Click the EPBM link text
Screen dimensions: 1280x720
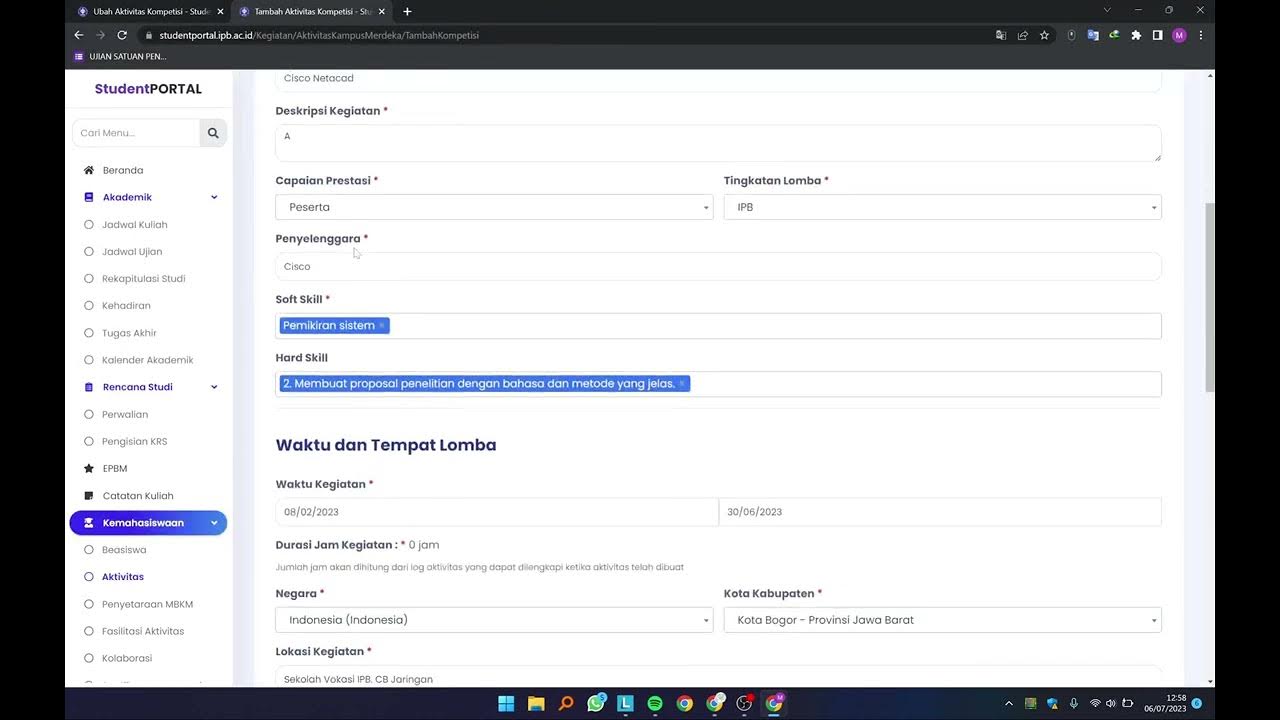click(x=115, y=468)
